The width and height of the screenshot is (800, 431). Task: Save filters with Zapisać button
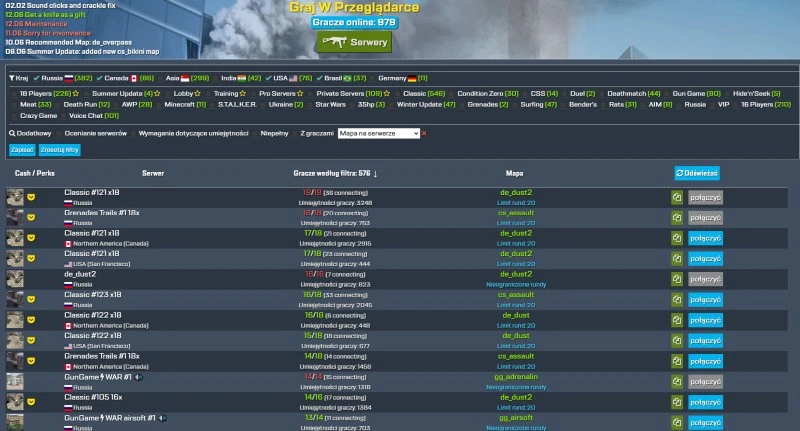pos(22,150)
